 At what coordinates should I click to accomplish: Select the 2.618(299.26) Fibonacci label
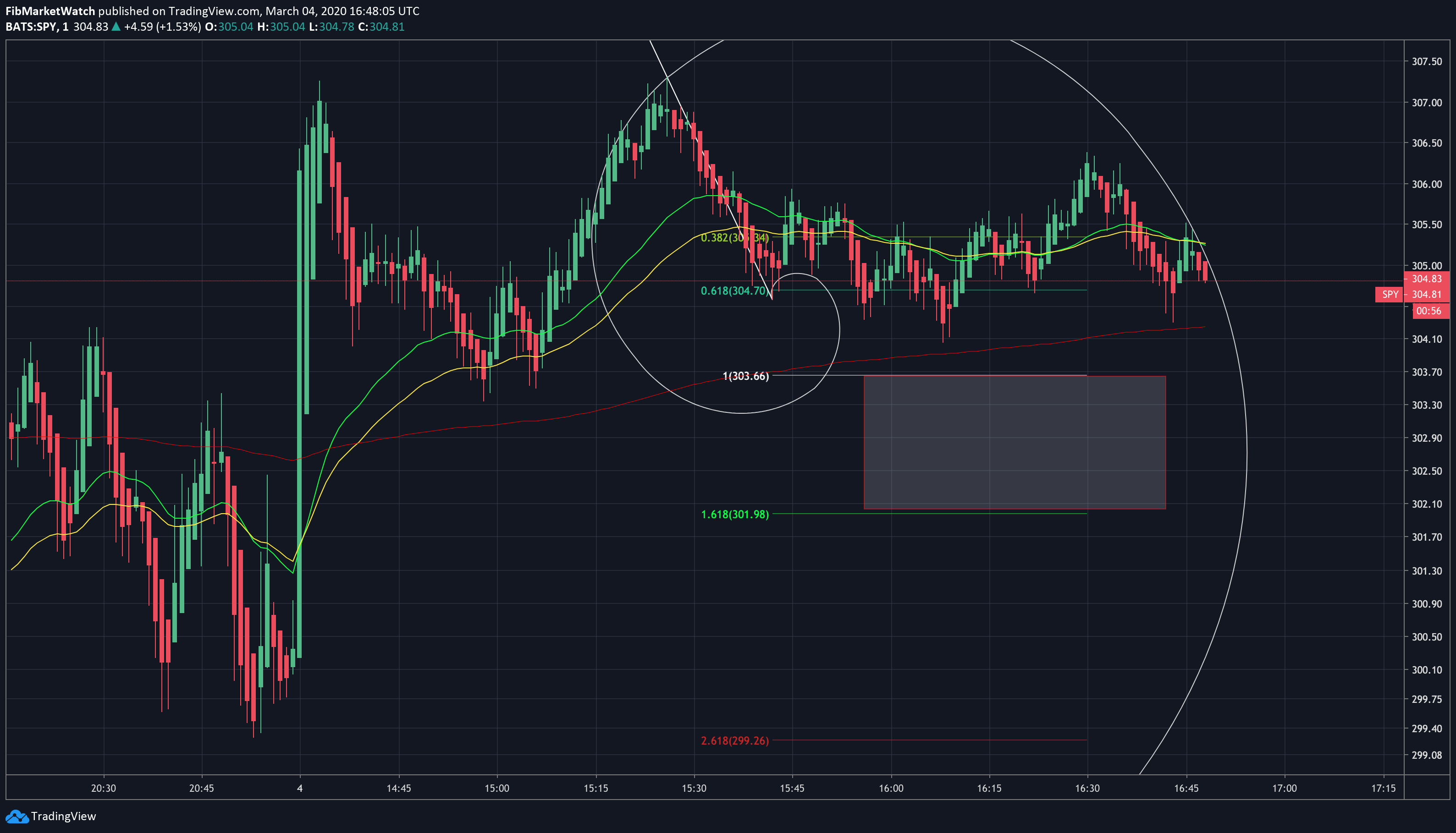coord(735,740)
